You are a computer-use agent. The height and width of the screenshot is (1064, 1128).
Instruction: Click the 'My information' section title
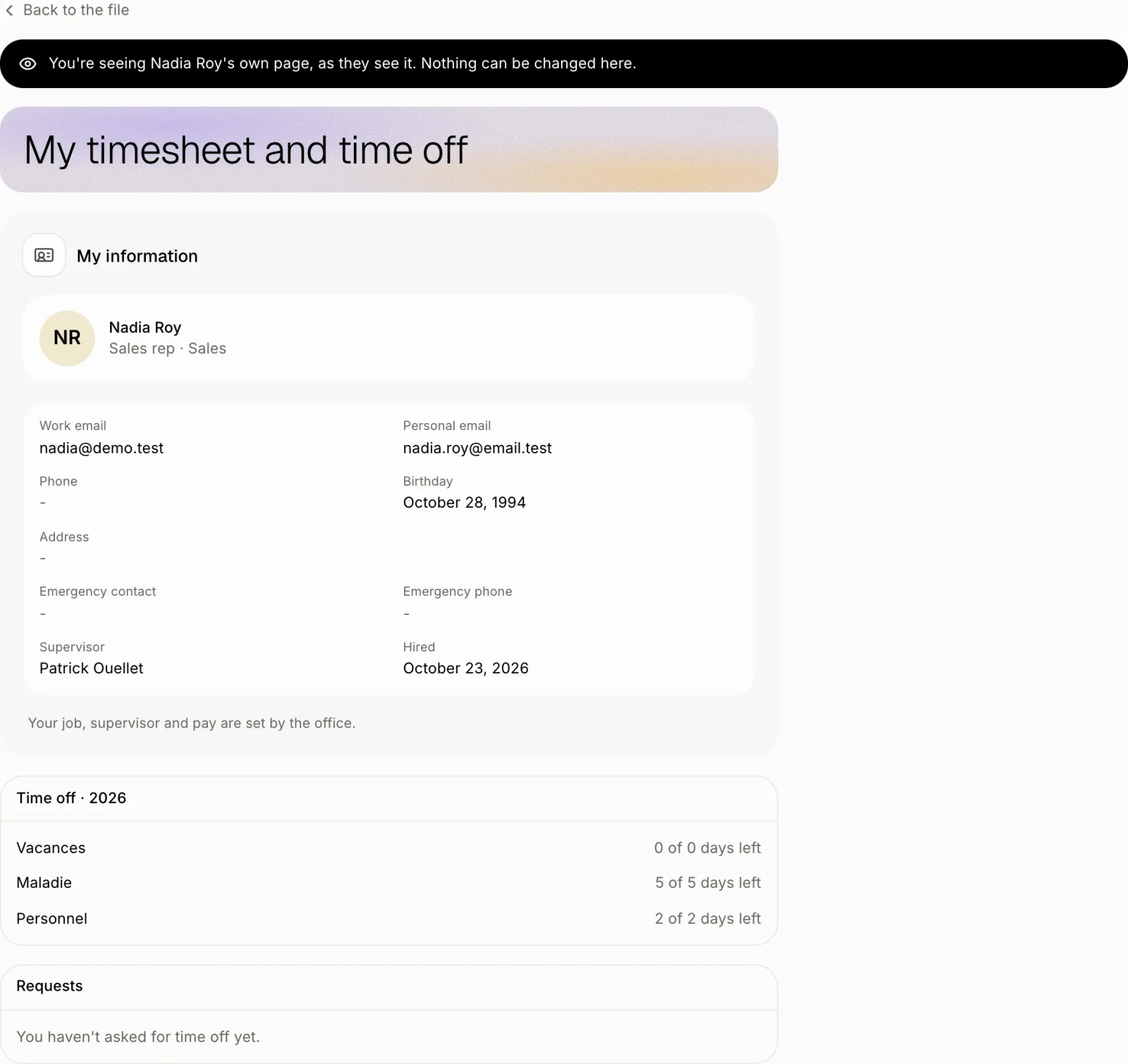[x=137, y=256]
